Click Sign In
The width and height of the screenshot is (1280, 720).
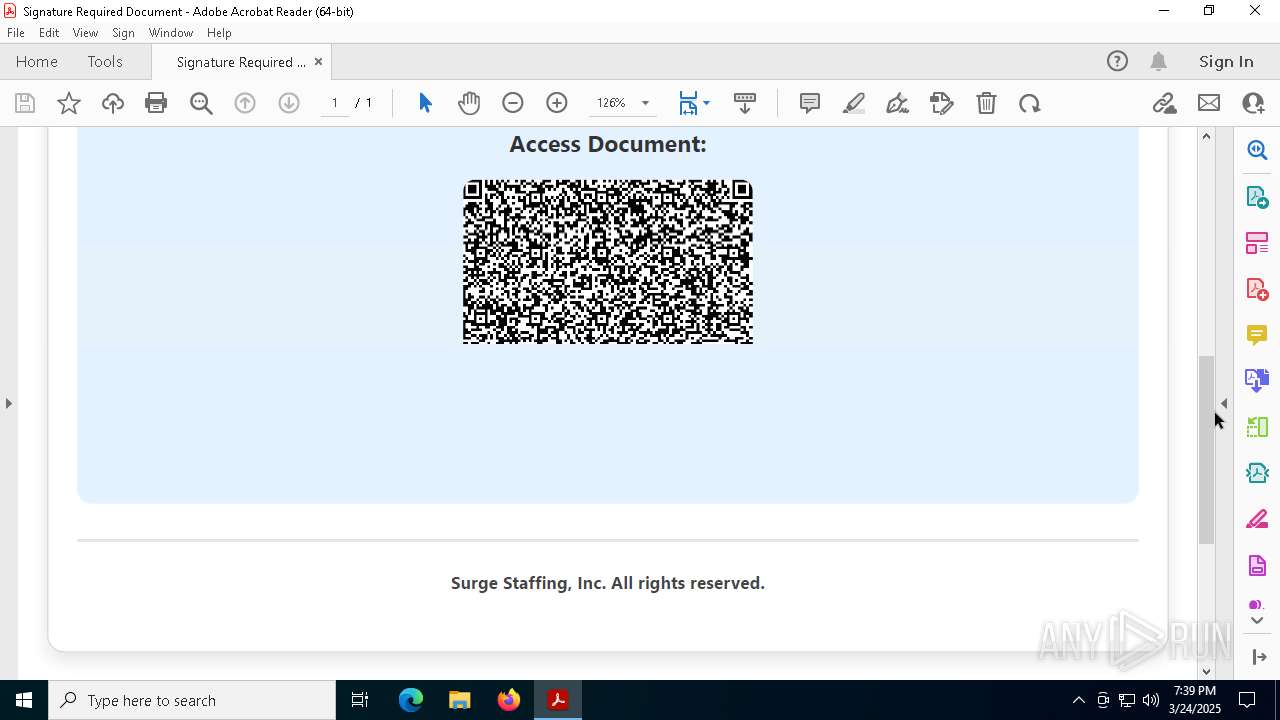1226,61
